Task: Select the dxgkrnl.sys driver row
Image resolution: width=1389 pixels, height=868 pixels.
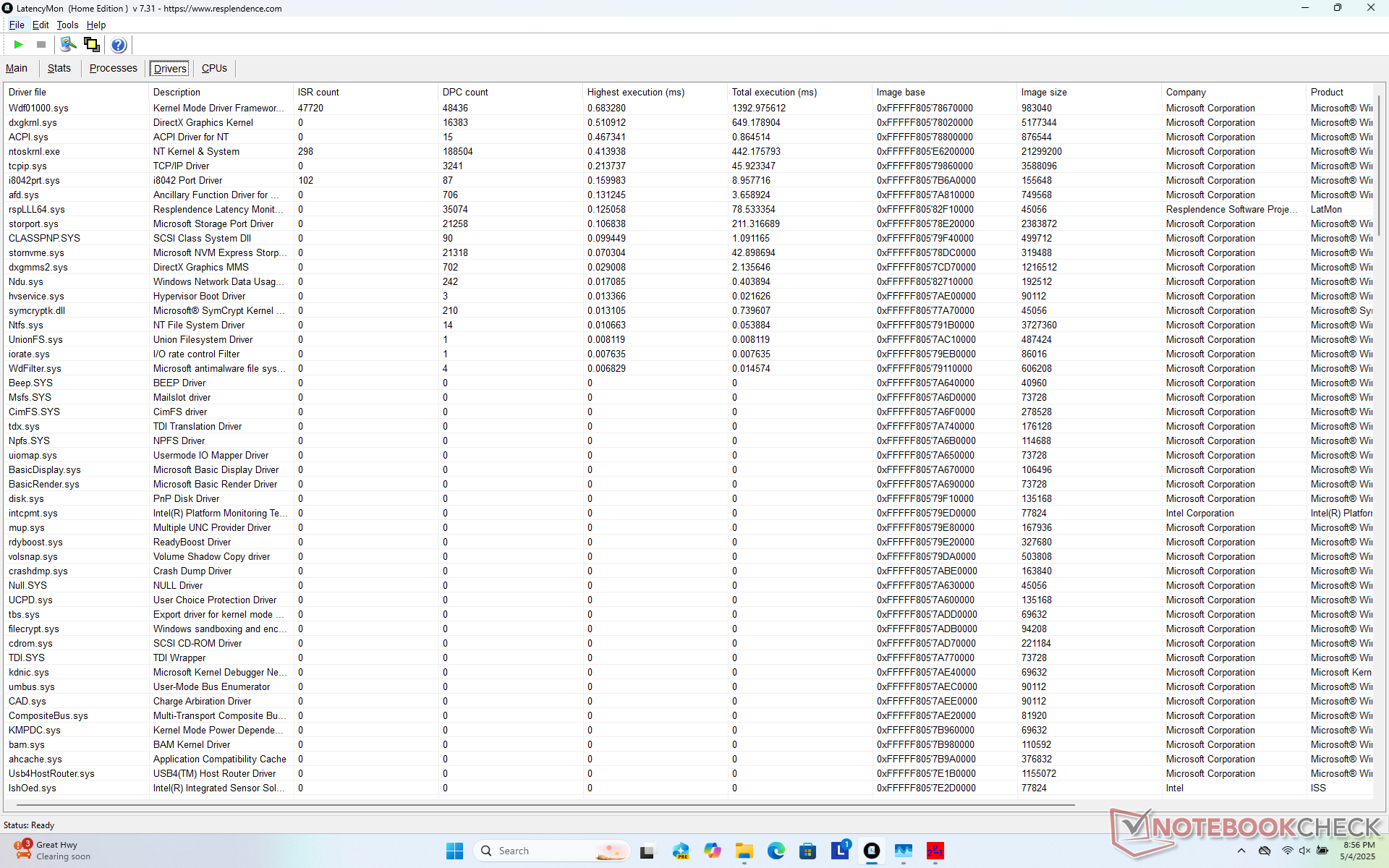Action: pos(689,122)
